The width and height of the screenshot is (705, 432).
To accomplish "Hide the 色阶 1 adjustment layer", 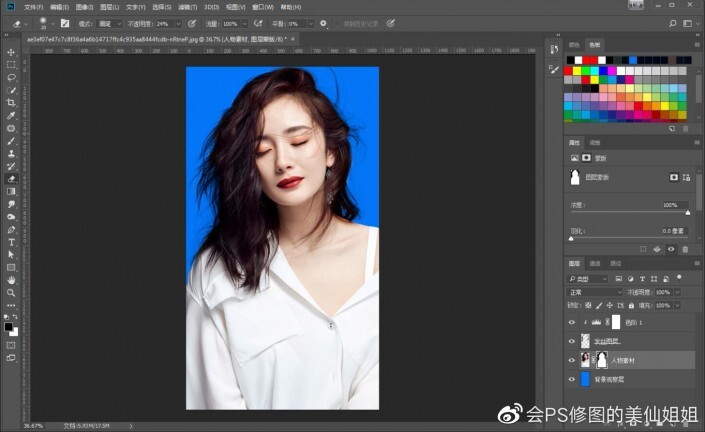I will click(572, 322).
